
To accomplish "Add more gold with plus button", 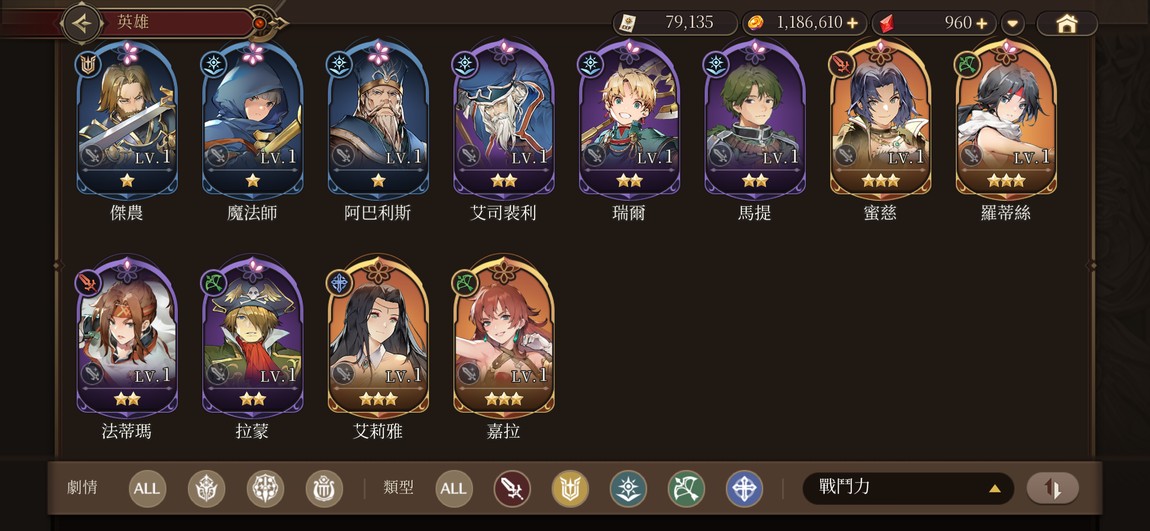I will 852,23.
